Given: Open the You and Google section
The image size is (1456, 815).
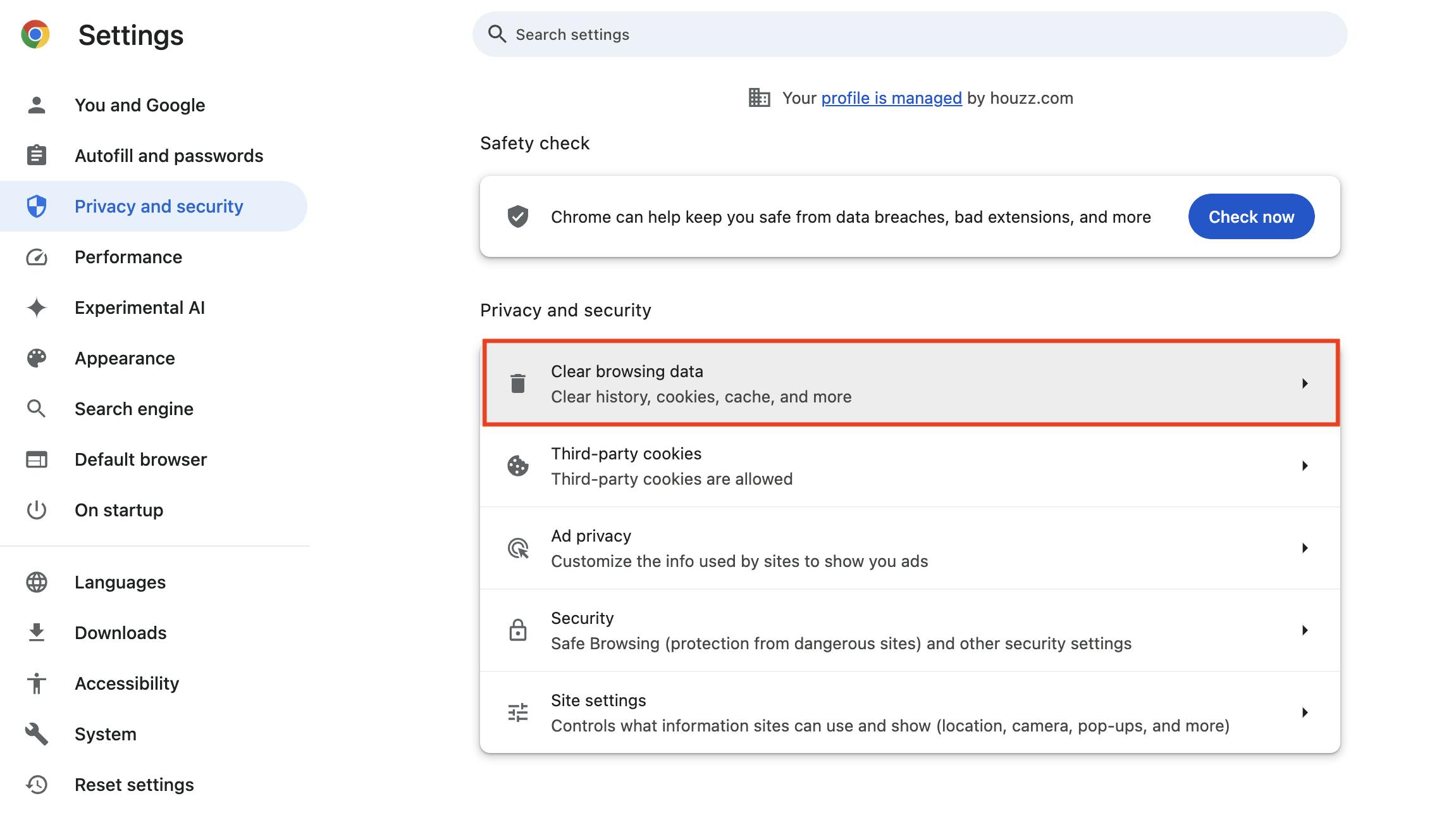Looking at the screenshot, I should pyautogui.click(x=154, y=105).
